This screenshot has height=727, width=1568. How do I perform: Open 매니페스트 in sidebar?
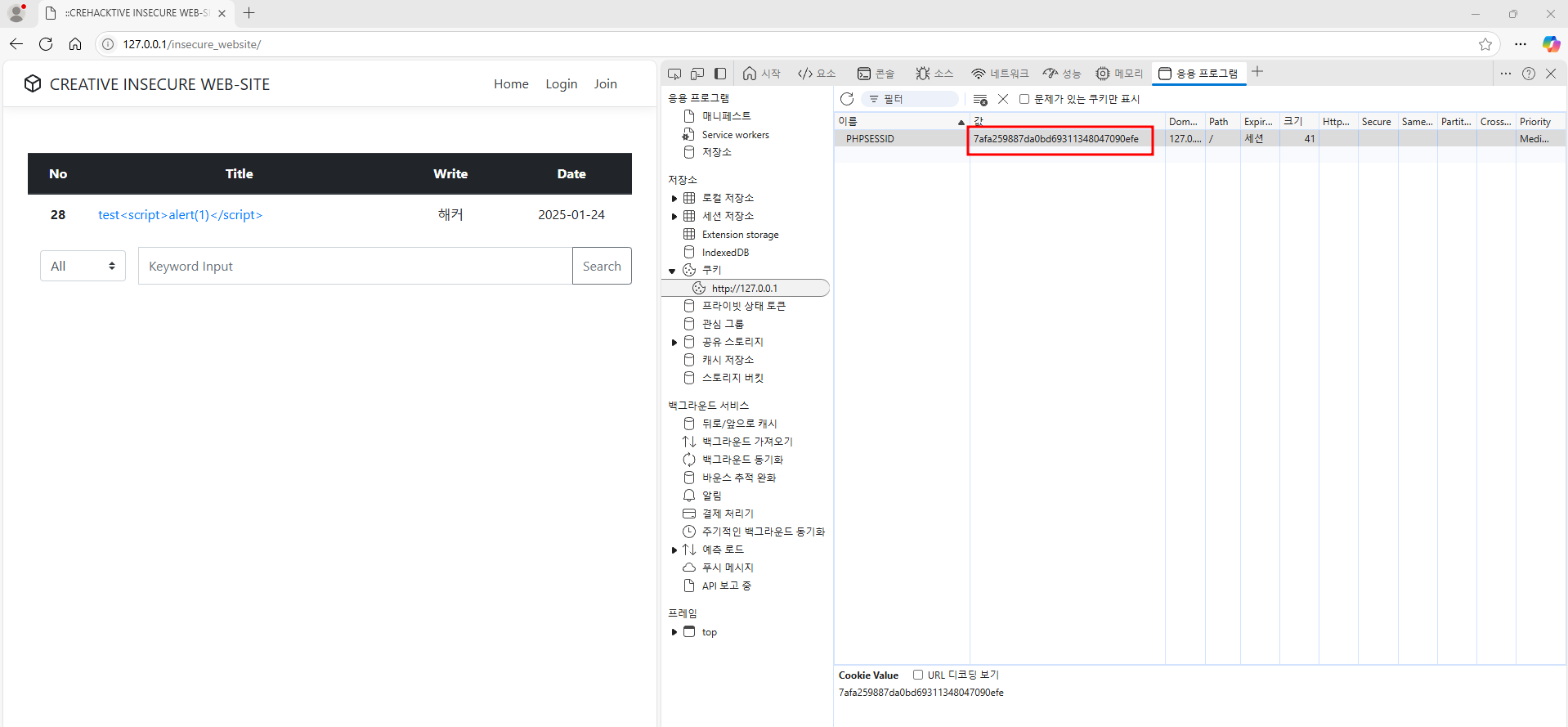(x=726, y=116)
